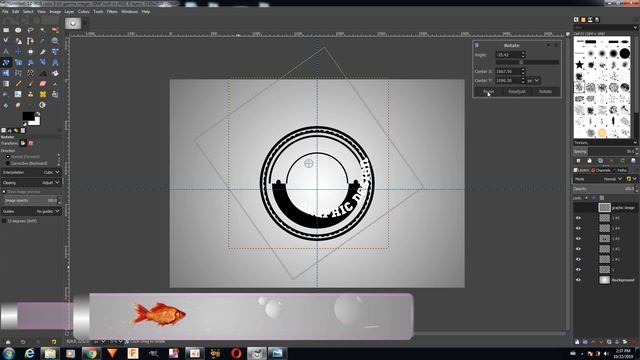Select the Ellipse Select tool
The width and height of the screenshot is (640, 360).
point(18,30)
